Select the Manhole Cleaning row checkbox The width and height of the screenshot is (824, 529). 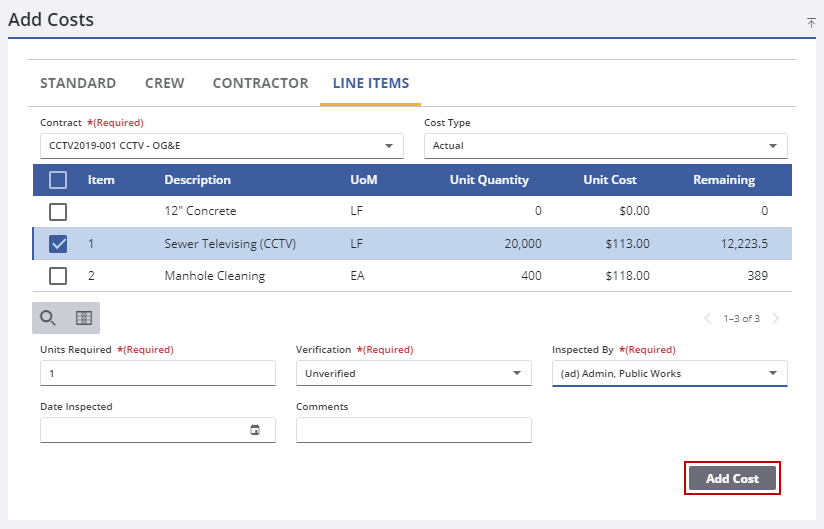coord(58,275)
